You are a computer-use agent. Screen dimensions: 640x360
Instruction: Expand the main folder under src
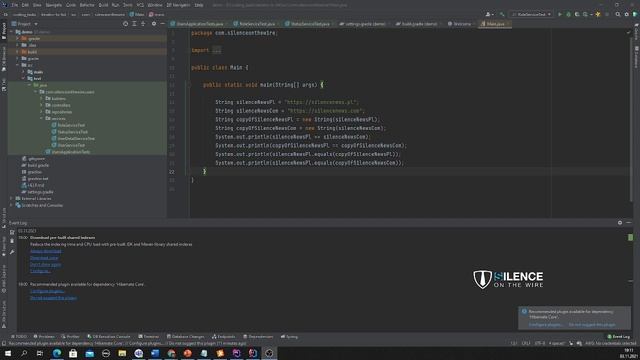[23, 72]
